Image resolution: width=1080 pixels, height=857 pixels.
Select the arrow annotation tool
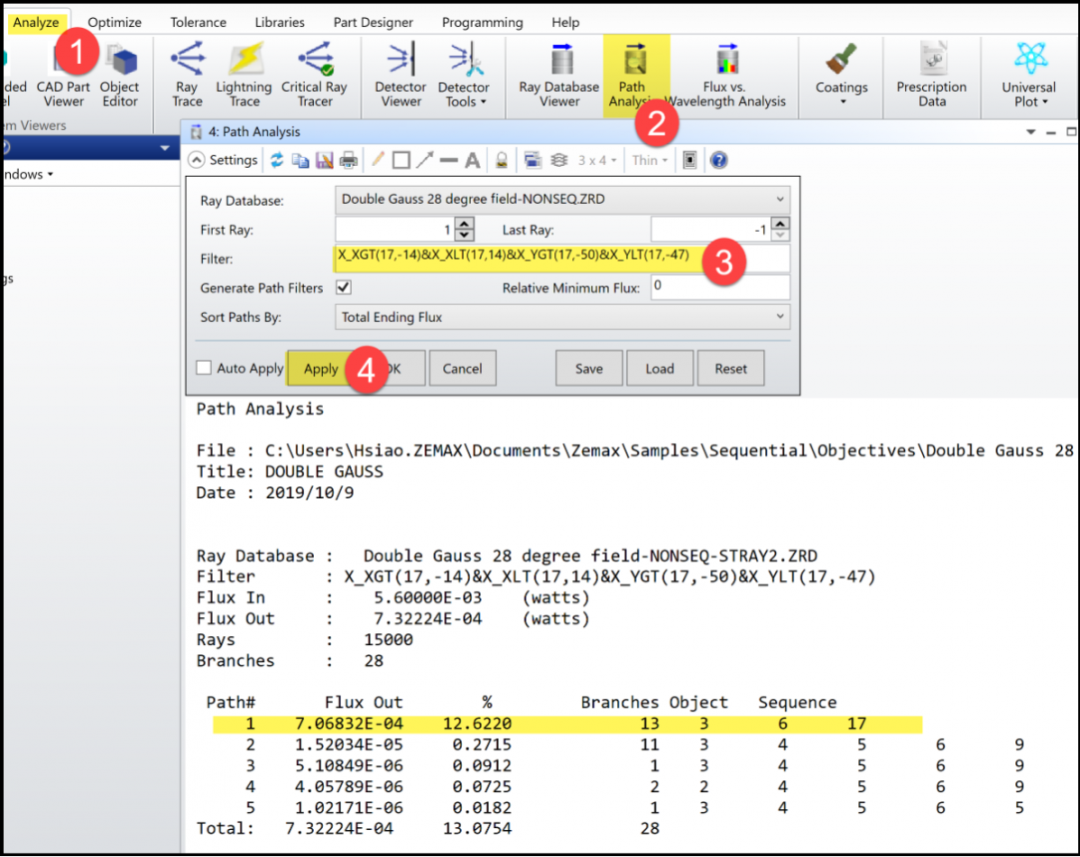point(424,161)
